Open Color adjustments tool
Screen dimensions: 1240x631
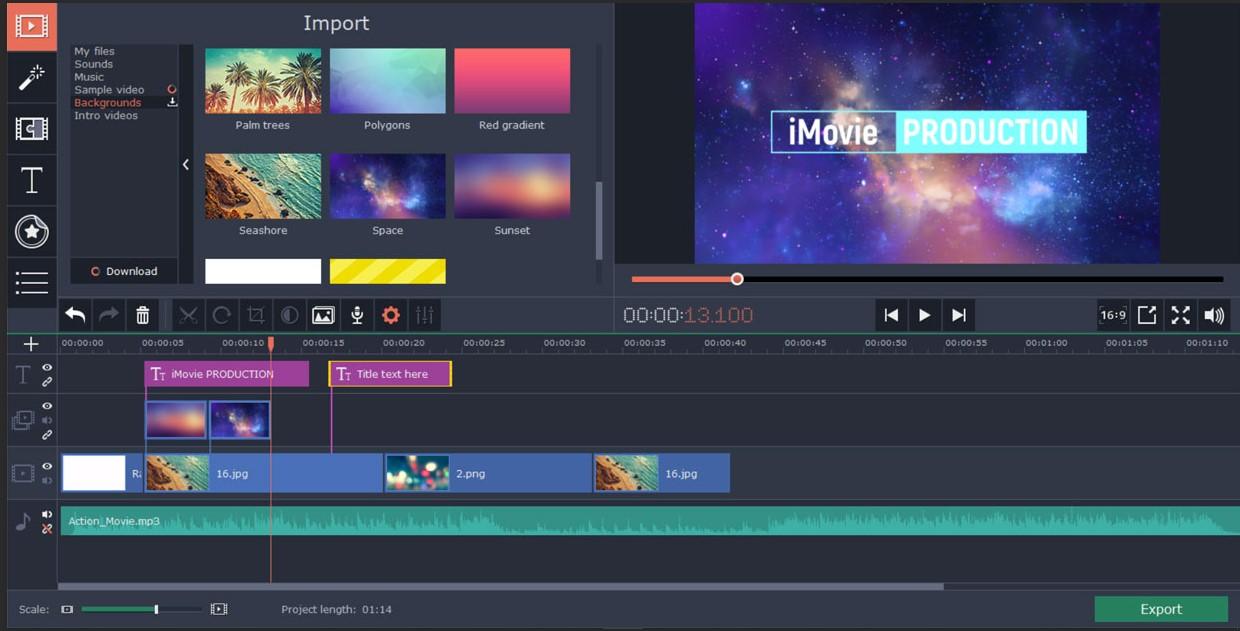coord(289,315)
